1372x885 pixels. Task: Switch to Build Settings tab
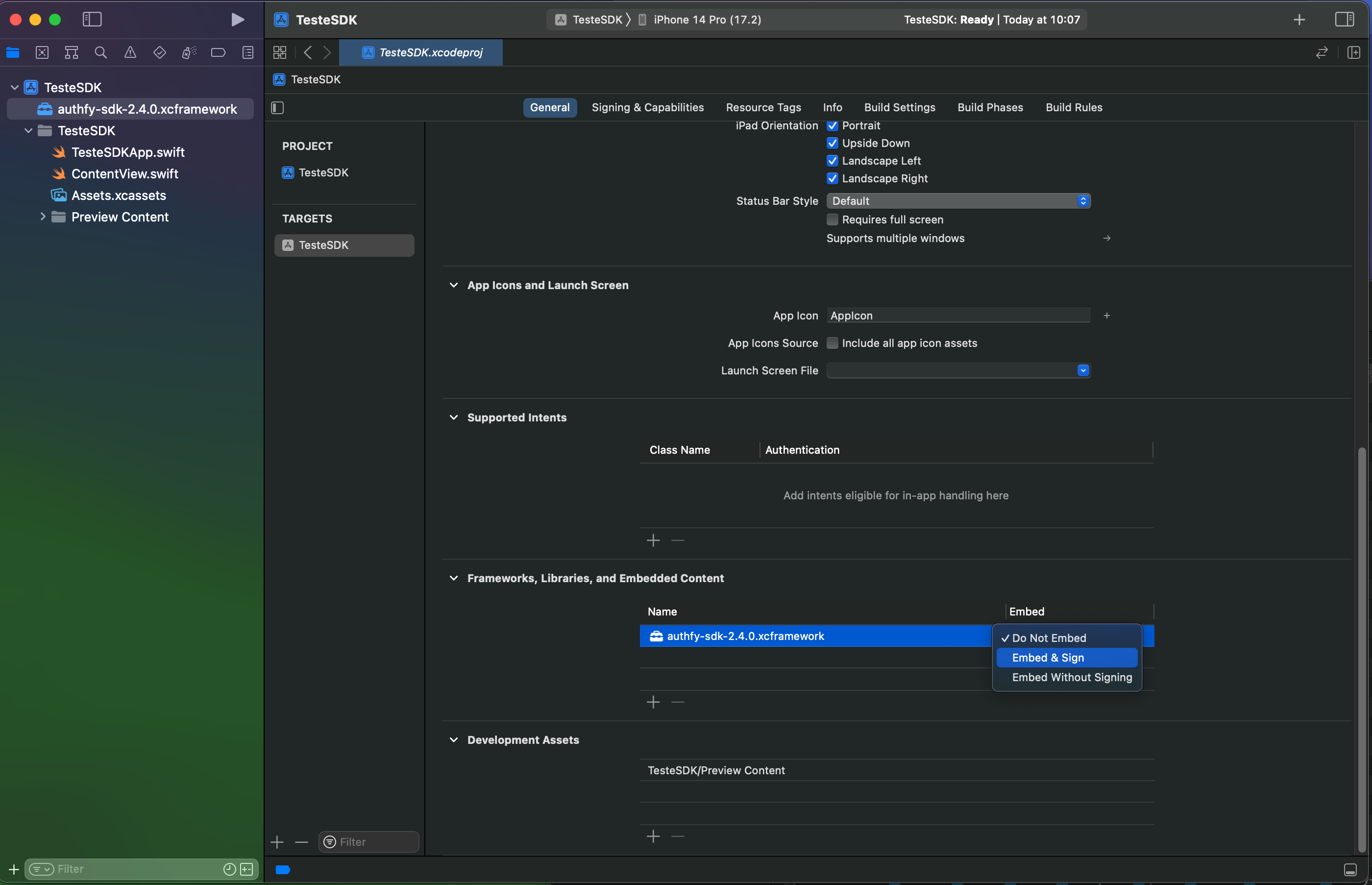899,107
